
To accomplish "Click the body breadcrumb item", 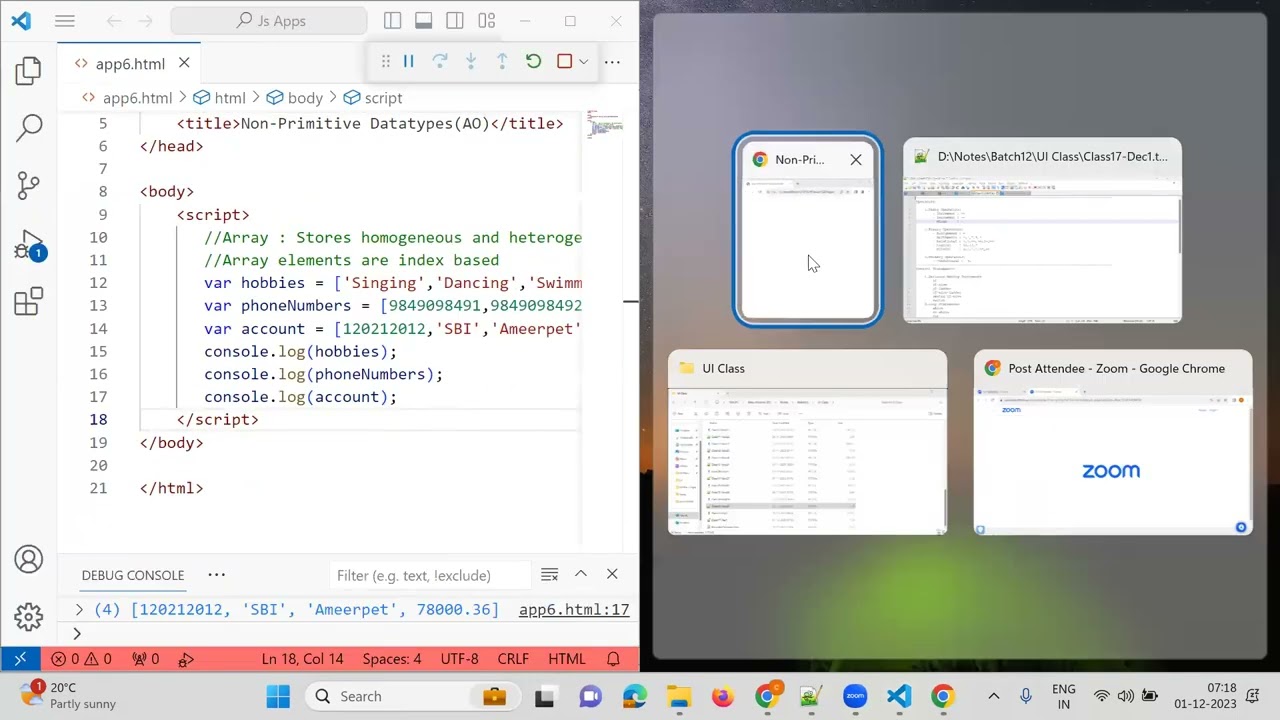I will [x=294, y=98].
